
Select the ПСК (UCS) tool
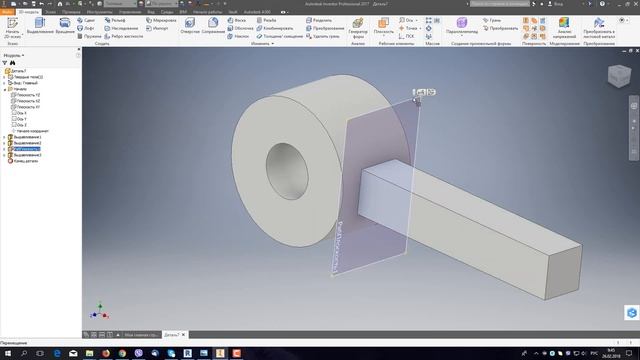coord(407,36)
